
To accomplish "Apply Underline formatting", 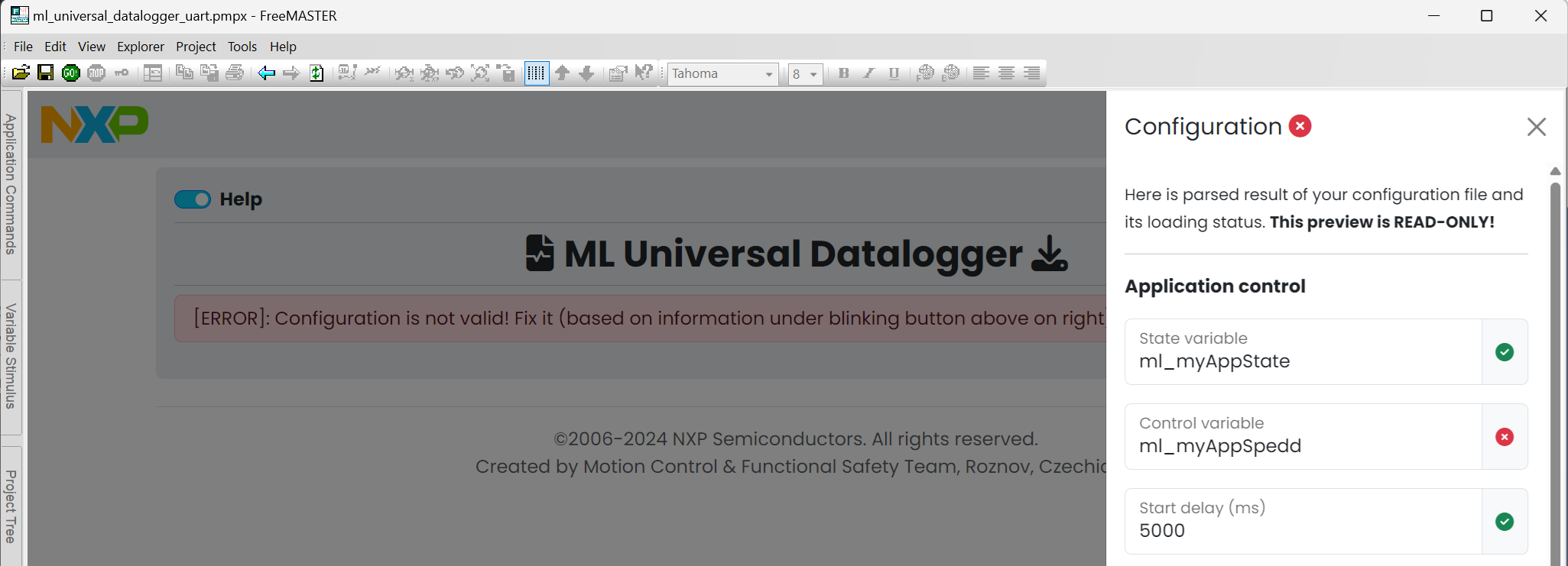I will click(894, 73).
